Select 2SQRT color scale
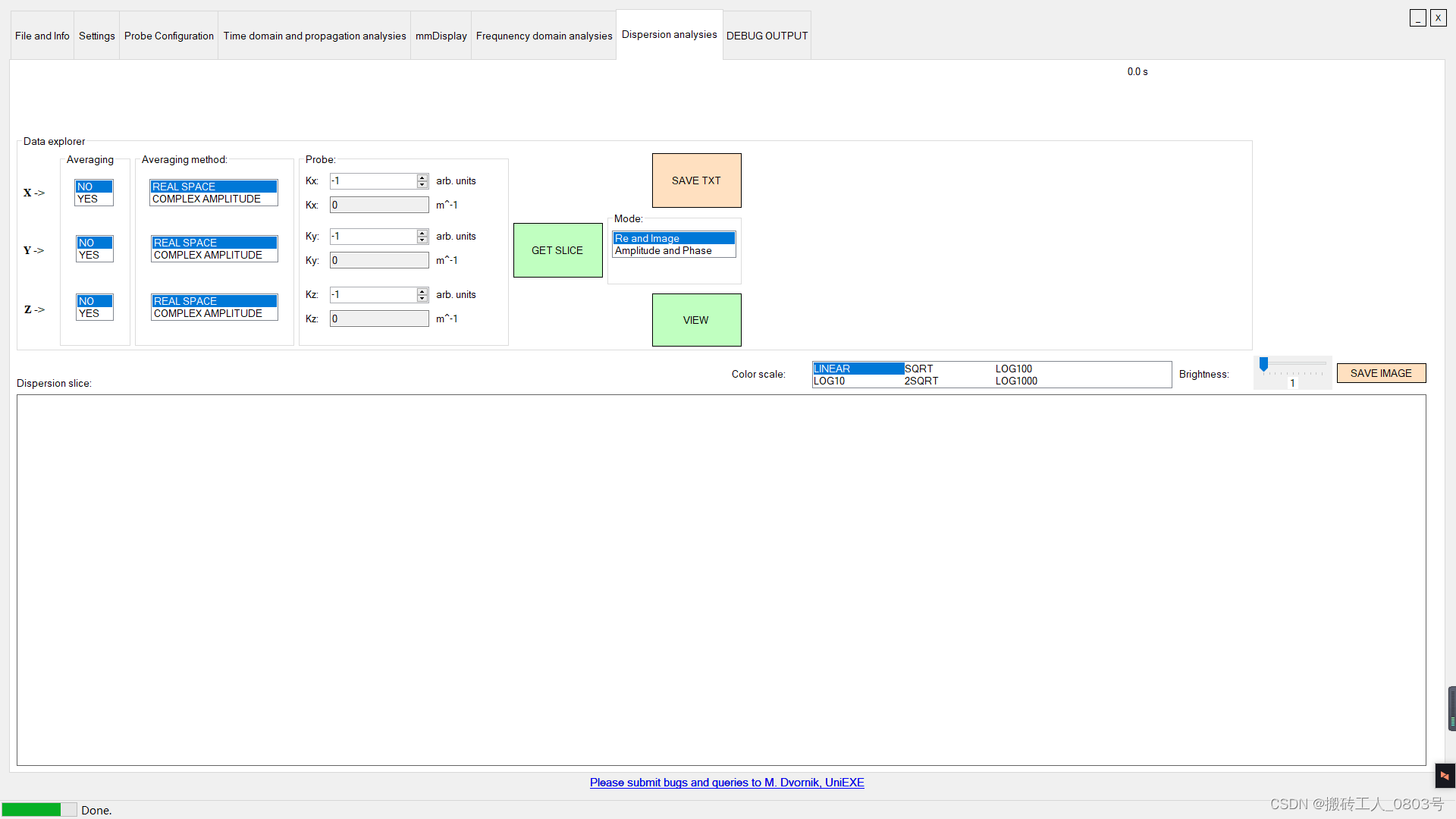Viewport: 1456px width, 819px height. click(949, 381)
